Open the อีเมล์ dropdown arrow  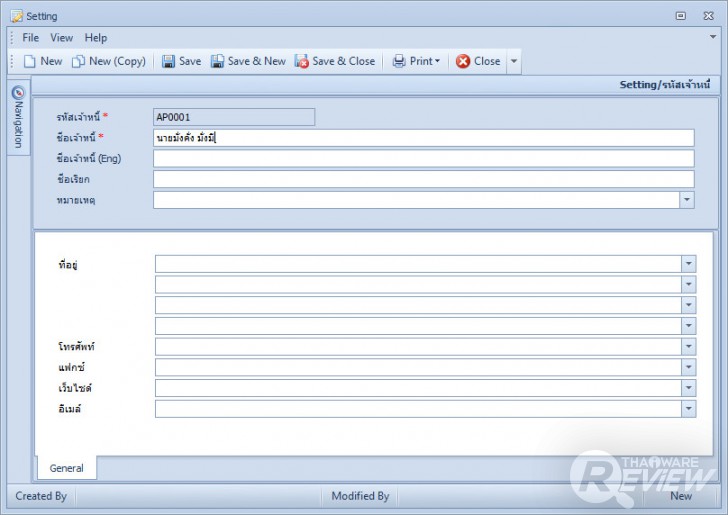[689, 409]
